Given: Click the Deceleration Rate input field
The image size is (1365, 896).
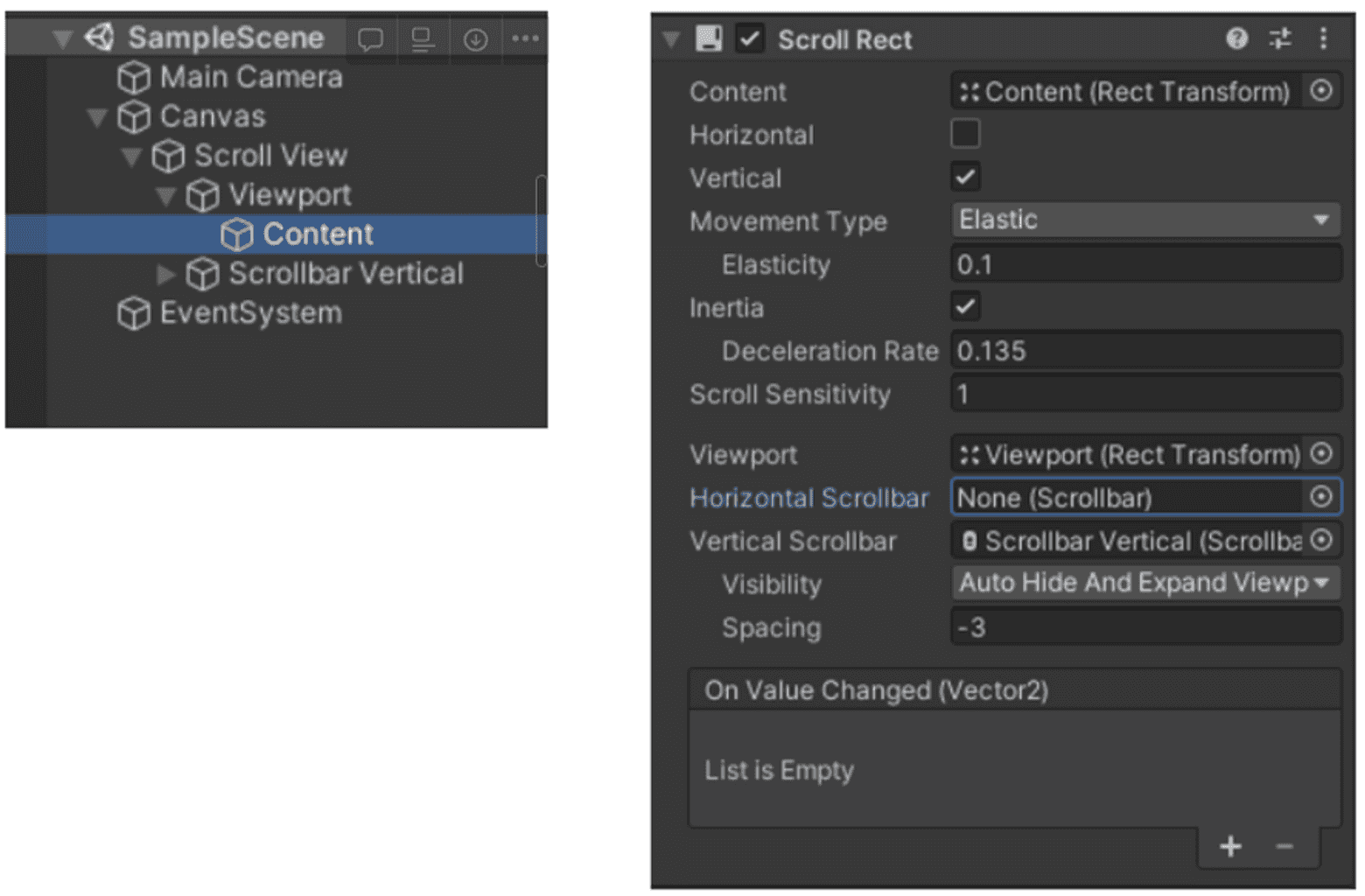Looking at the screenshot, I should tap(1144, 351).
